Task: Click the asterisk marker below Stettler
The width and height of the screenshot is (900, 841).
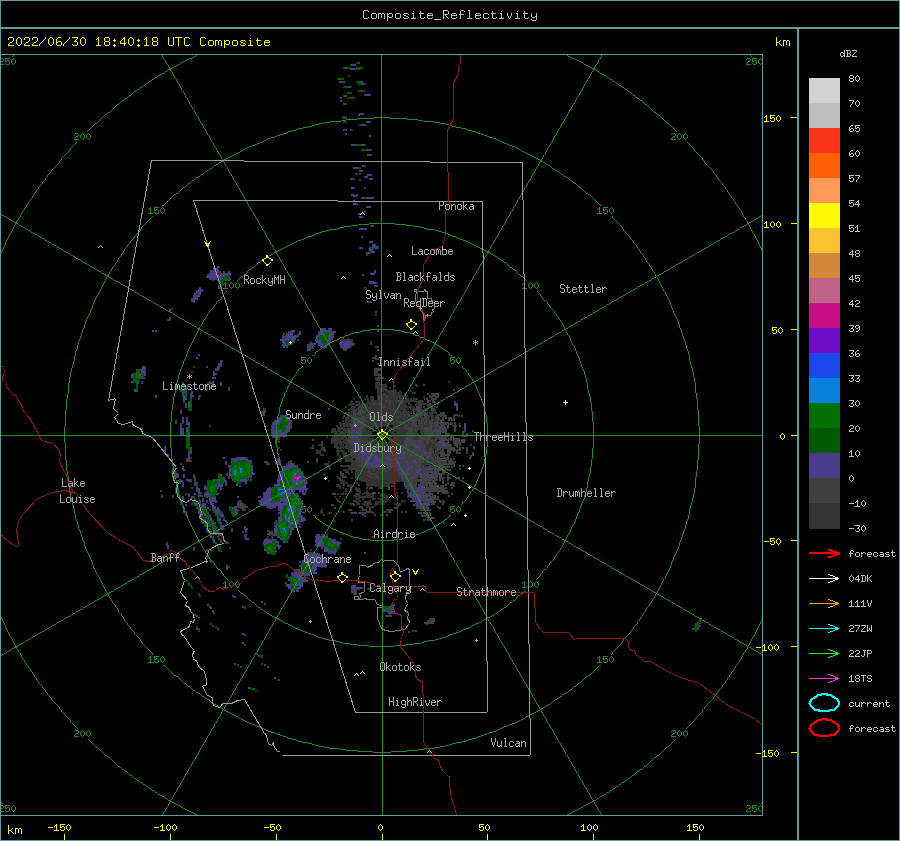Action: (x=475, y=343)
